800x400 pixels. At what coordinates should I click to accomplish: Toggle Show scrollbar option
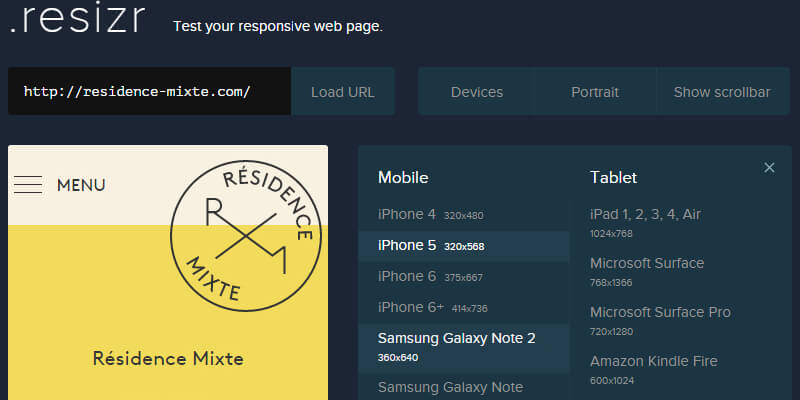[721, 92]
